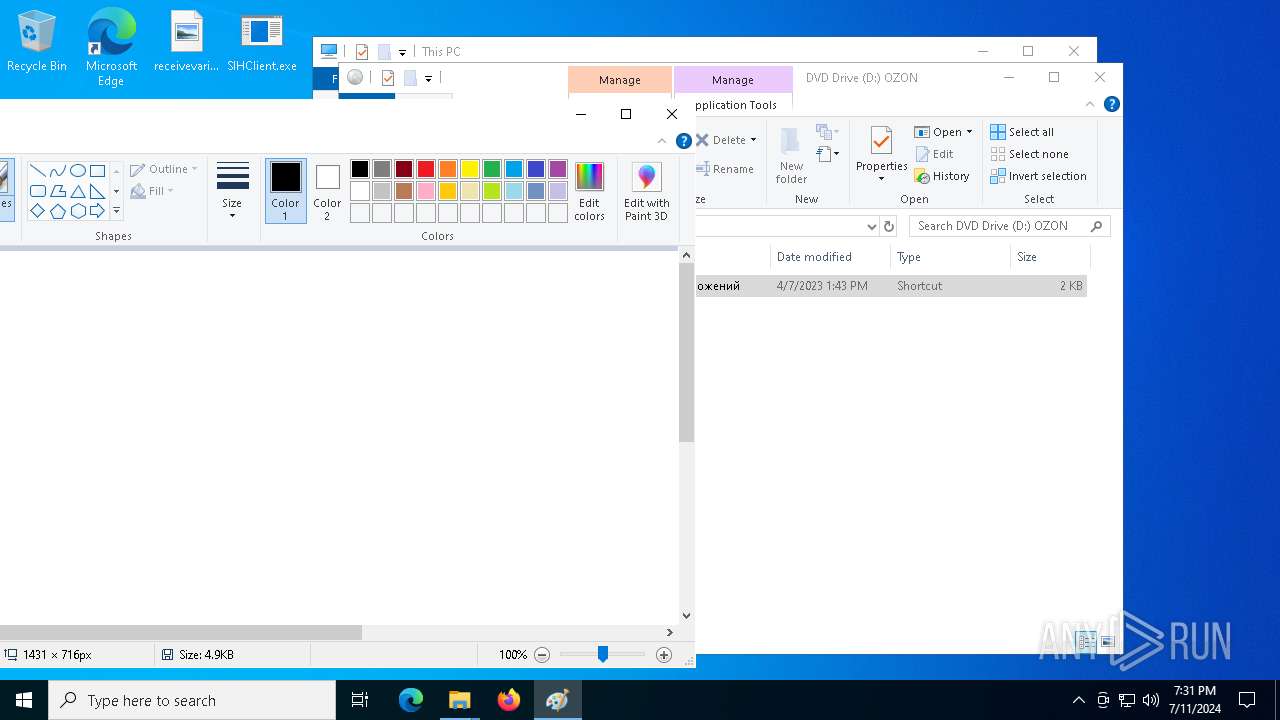This screenshot has width=1280, height=720.
Task: Sort files by Date modified column
Action: coord(830,257)
